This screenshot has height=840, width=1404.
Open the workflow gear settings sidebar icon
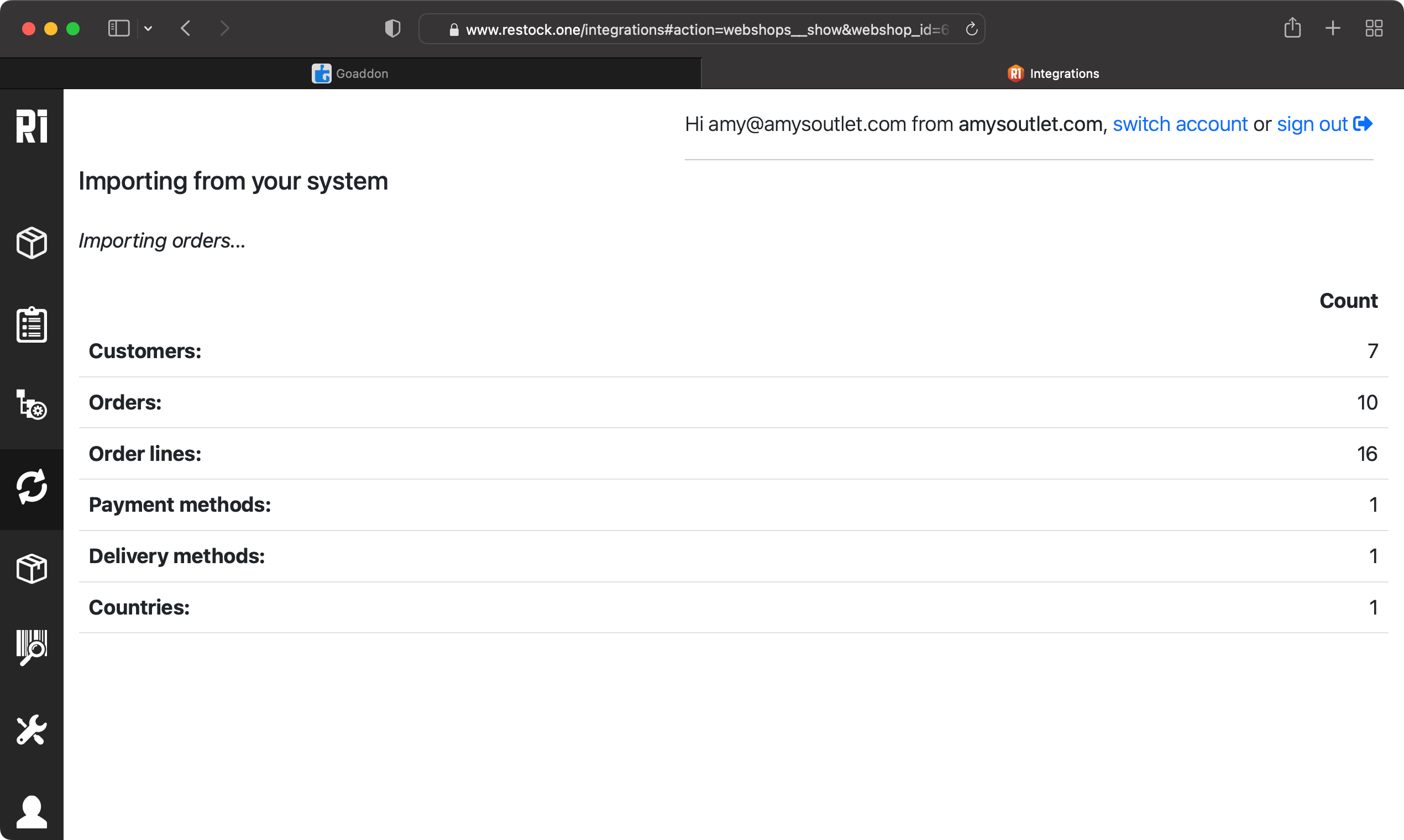tap(32, 404)
